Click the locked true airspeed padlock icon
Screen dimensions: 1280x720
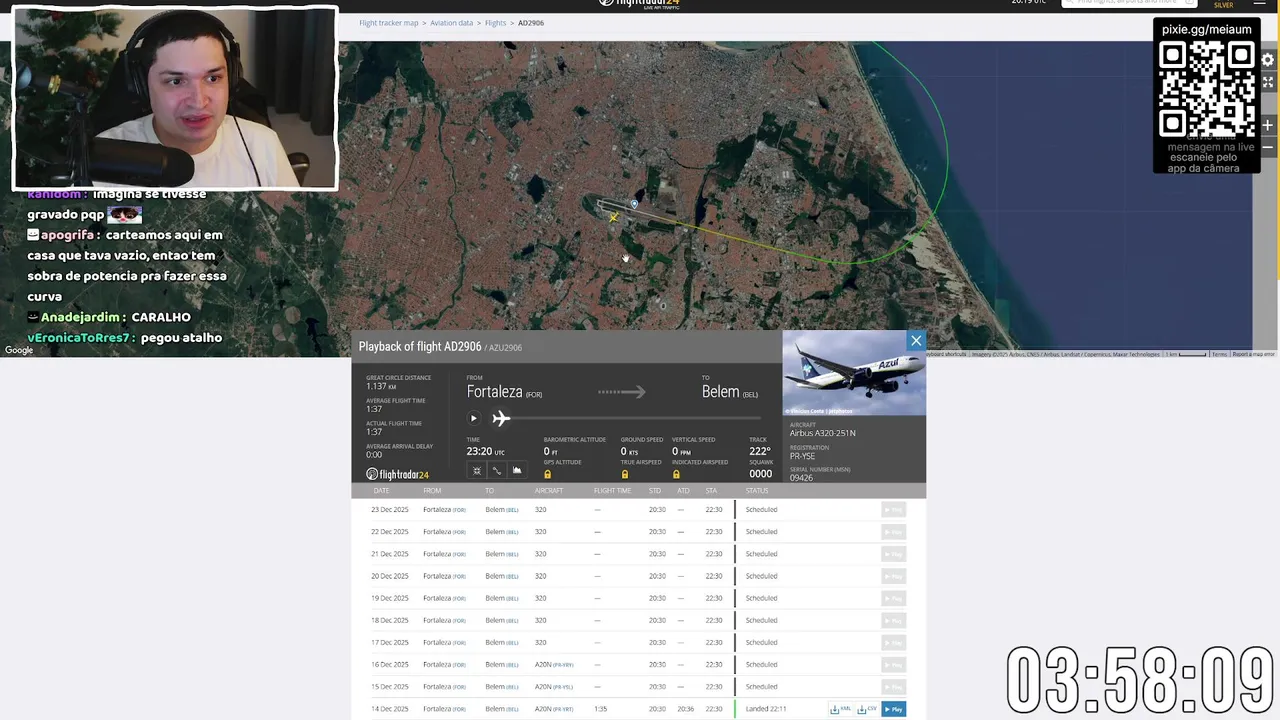[625, 474]
